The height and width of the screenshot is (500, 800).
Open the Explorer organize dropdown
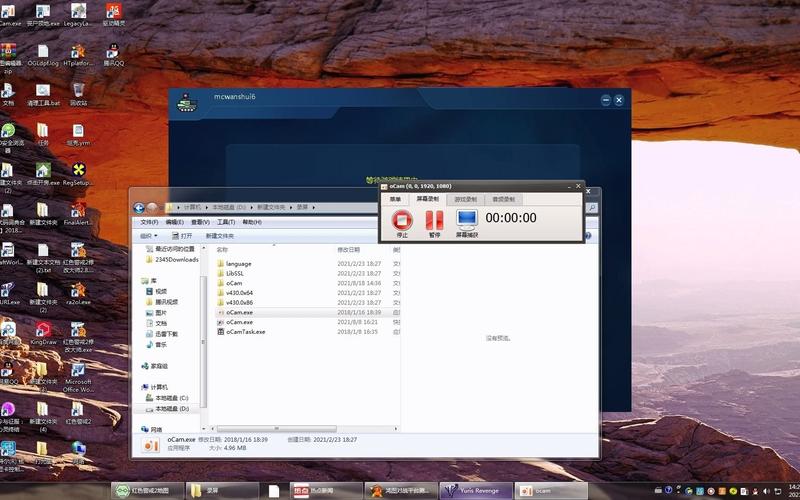148,236
